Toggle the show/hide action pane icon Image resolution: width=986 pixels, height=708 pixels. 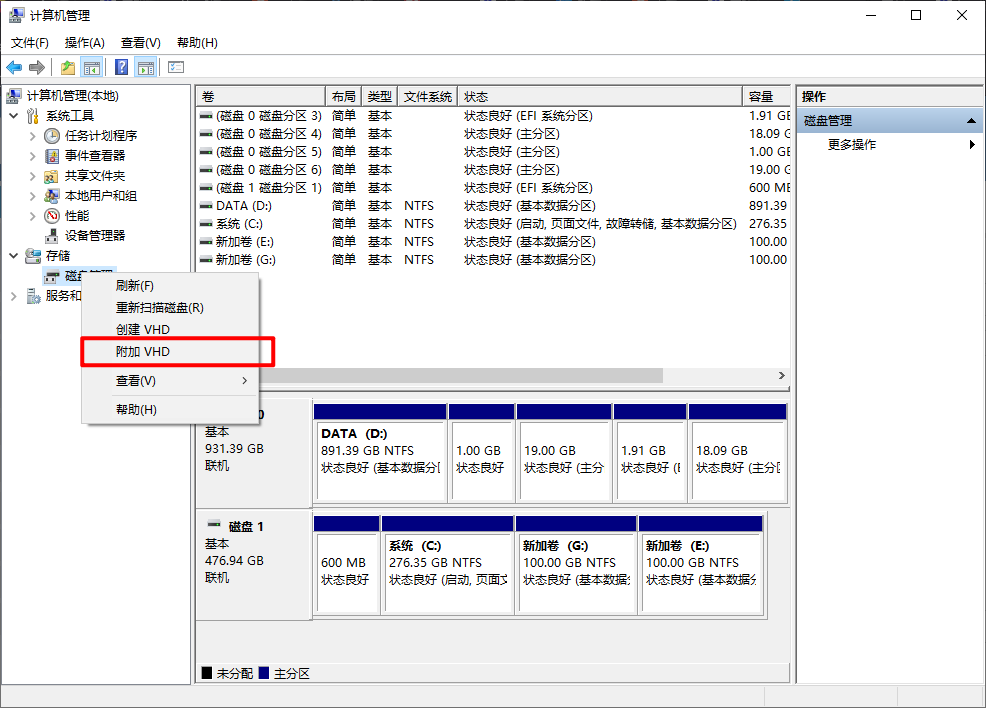click(x=146, y=67)
